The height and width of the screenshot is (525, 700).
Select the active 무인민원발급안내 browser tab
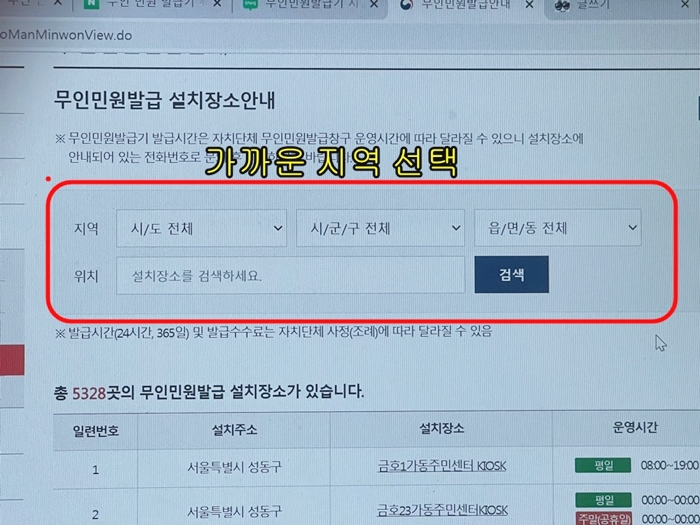pyautogui.click(x=464, y=5)
